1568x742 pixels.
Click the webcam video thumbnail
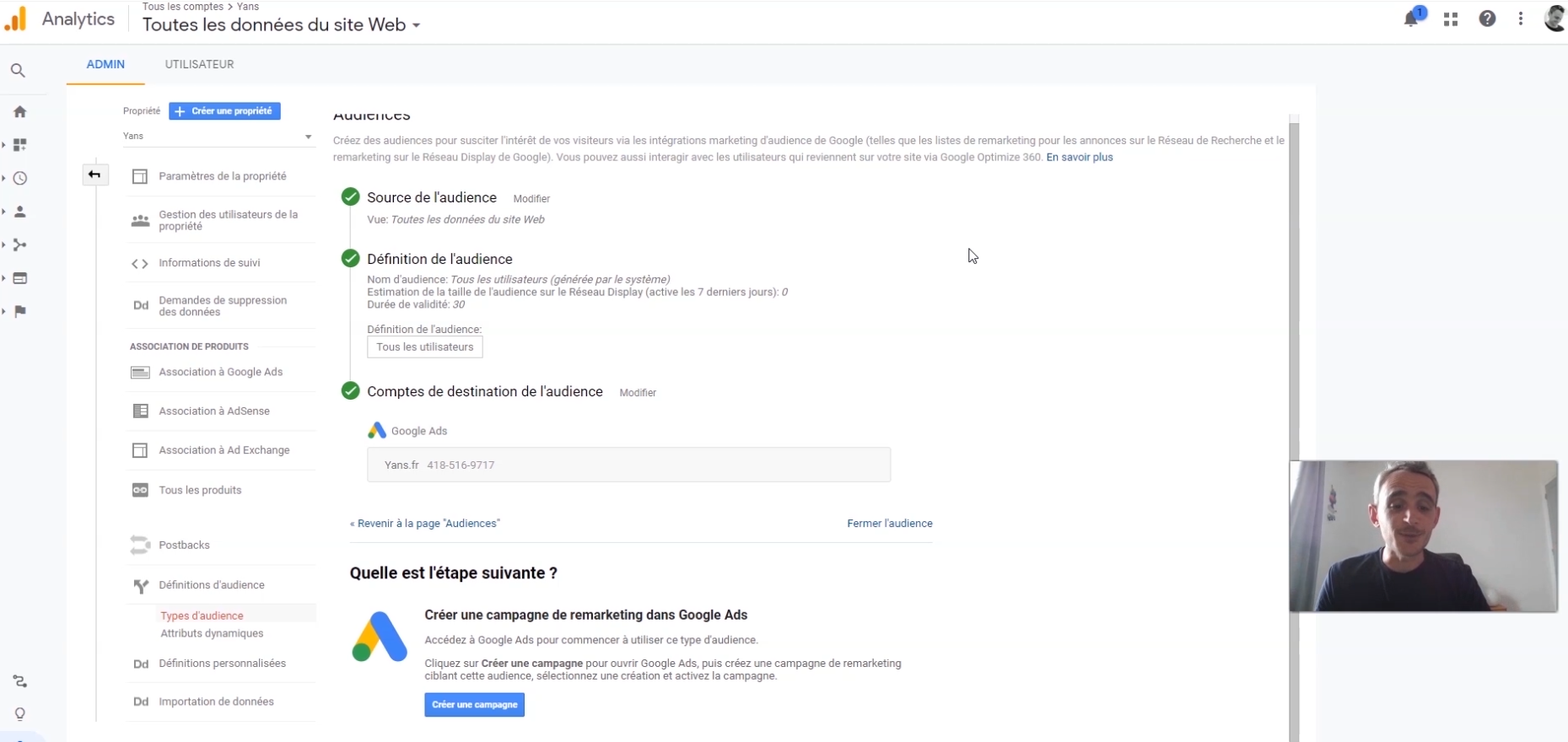point(1423,536)
